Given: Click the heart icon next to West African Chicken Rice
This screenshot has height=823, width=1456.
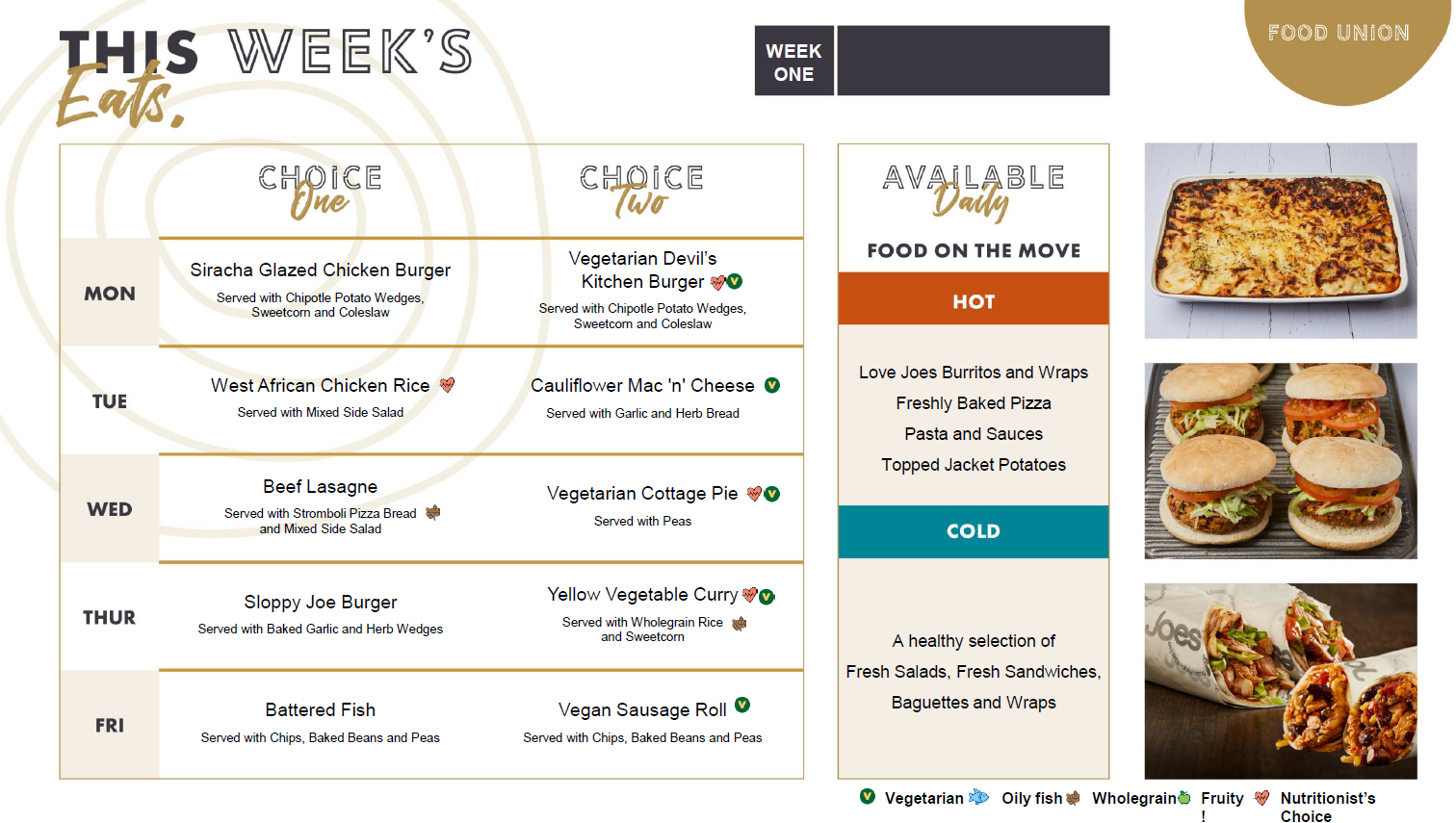Looking at the screenshot, I should coord(447,385).
